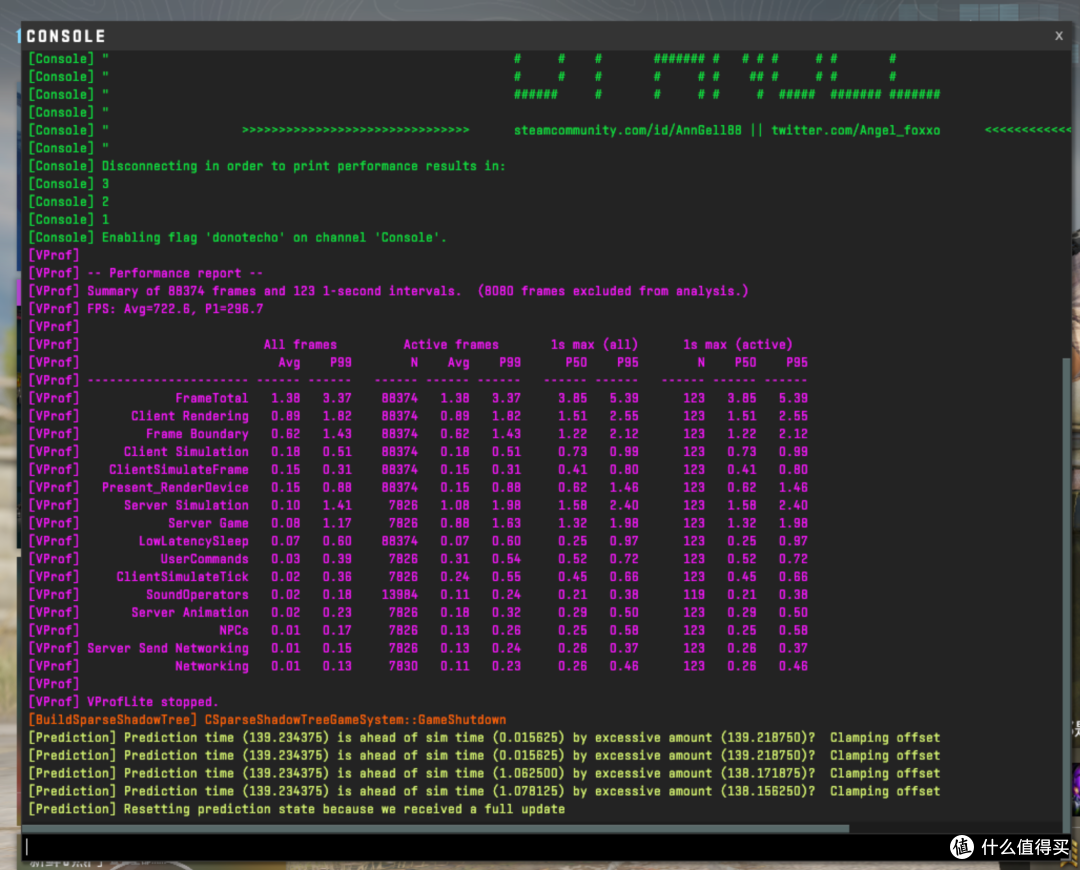This screenshot has width=1080, height=870.
Task: Click the '-- Performance report --' line
Action: pos(145,273)
